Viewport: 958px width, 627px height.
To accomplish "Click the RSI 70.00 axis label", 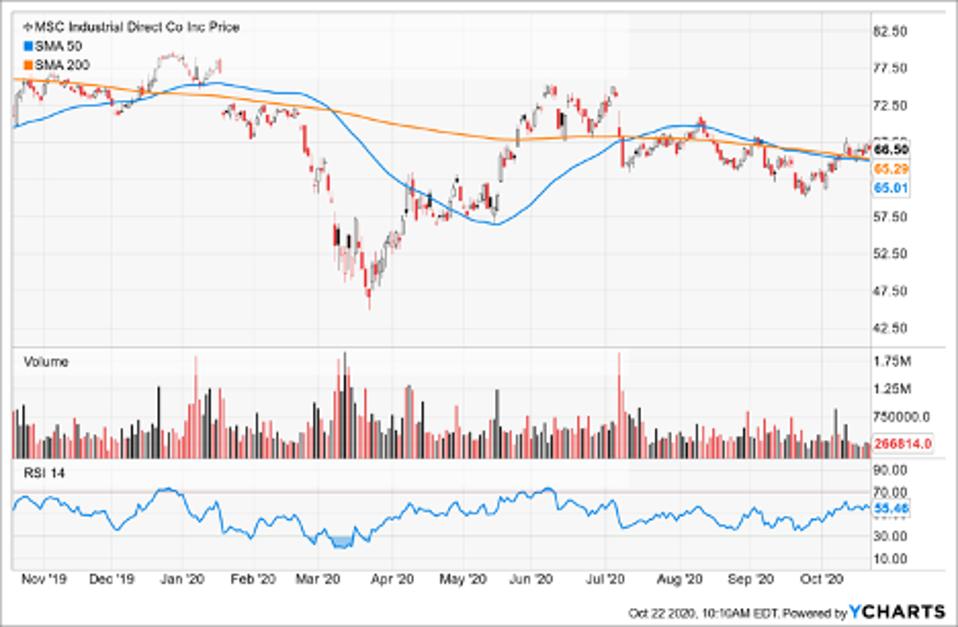I will point(891,493).
